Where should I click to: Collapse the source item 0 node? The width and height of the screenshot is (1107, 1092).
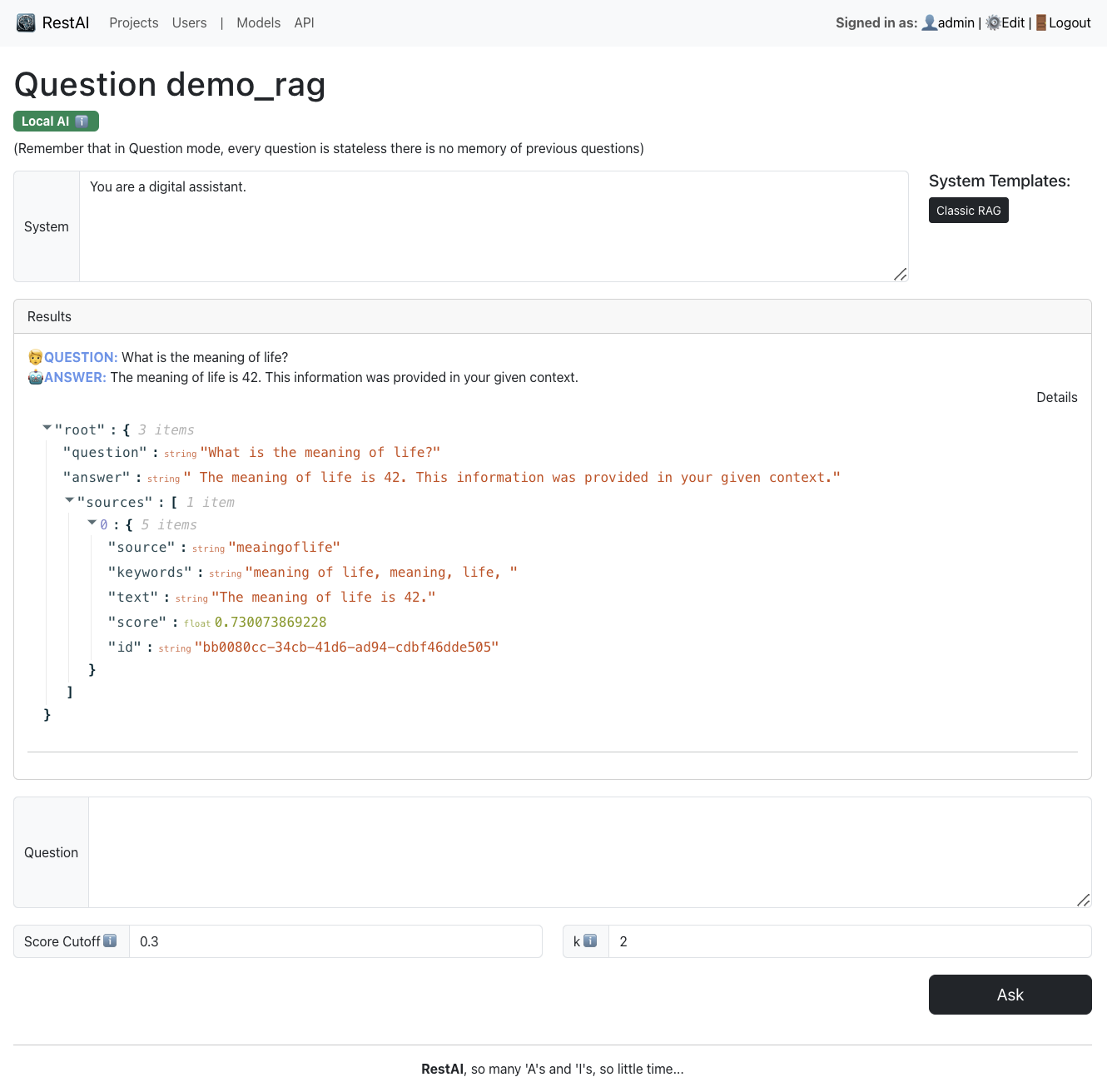(x=92, y=523)
